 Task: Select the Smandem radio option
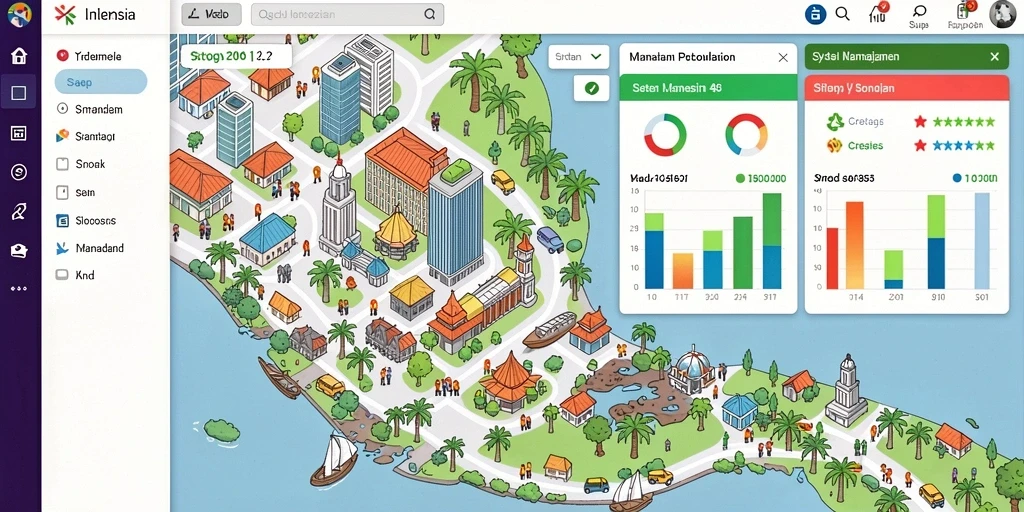[x=63, y=109]
